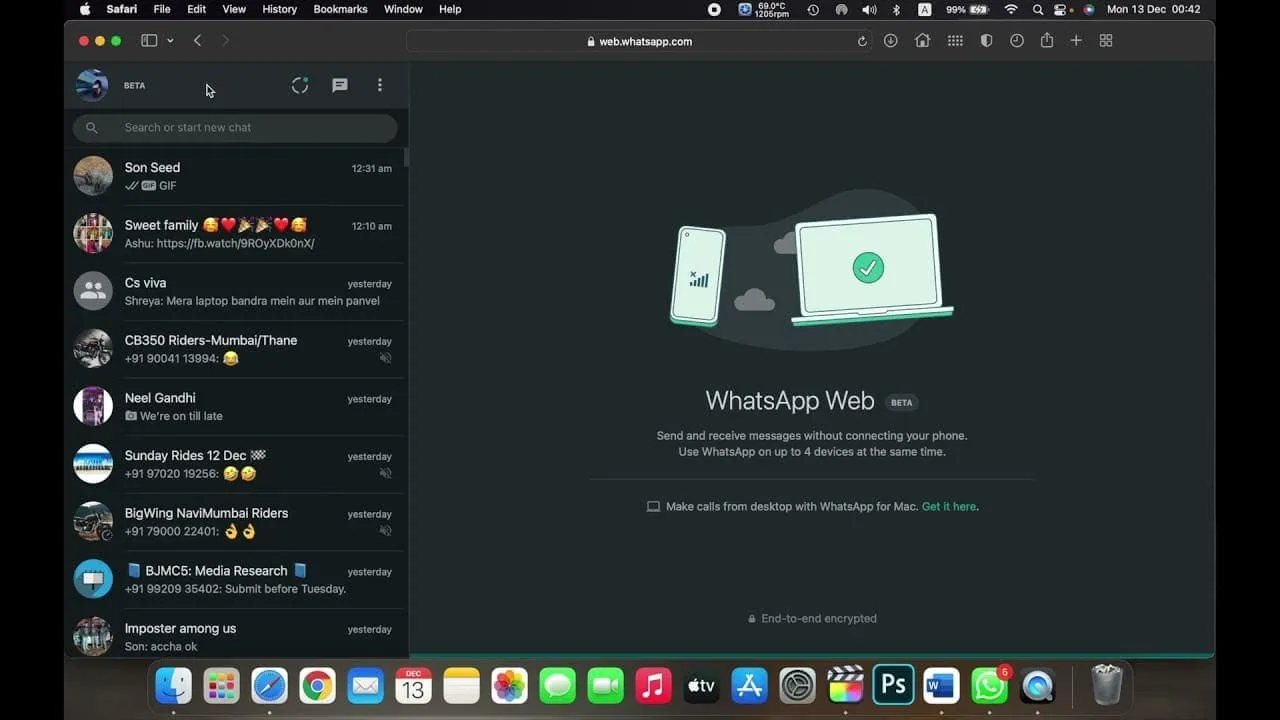This screenshot has height=720, width=1280.
Task: Open the History menu
Action: [x=279, y=10]
